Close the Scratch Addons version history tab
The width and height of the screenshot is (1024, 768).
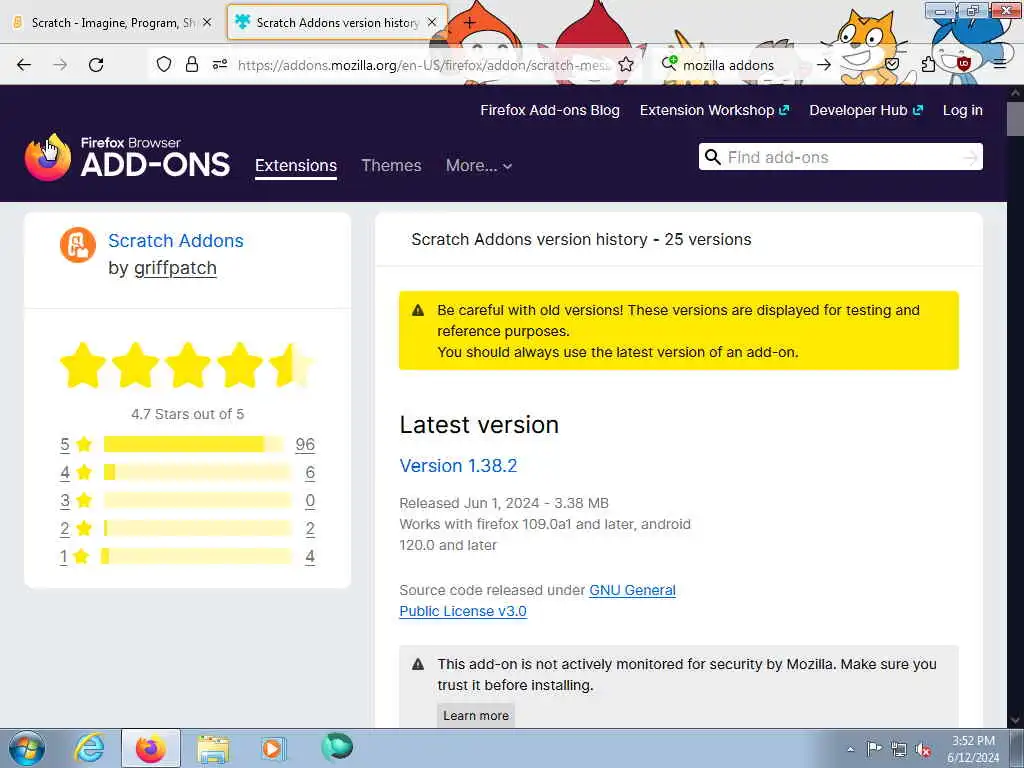[x=432, y=22]
